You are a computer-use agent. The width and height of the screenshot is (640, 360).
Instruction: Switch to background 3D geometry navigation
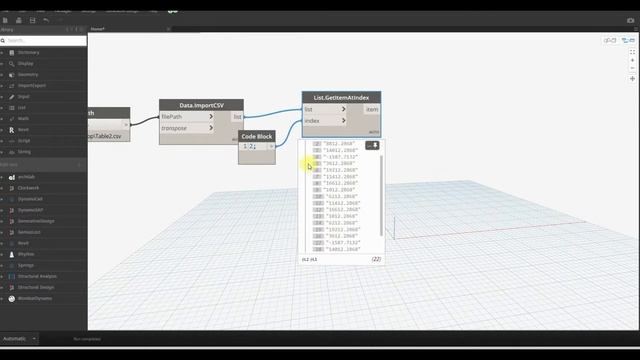[610, 40]
